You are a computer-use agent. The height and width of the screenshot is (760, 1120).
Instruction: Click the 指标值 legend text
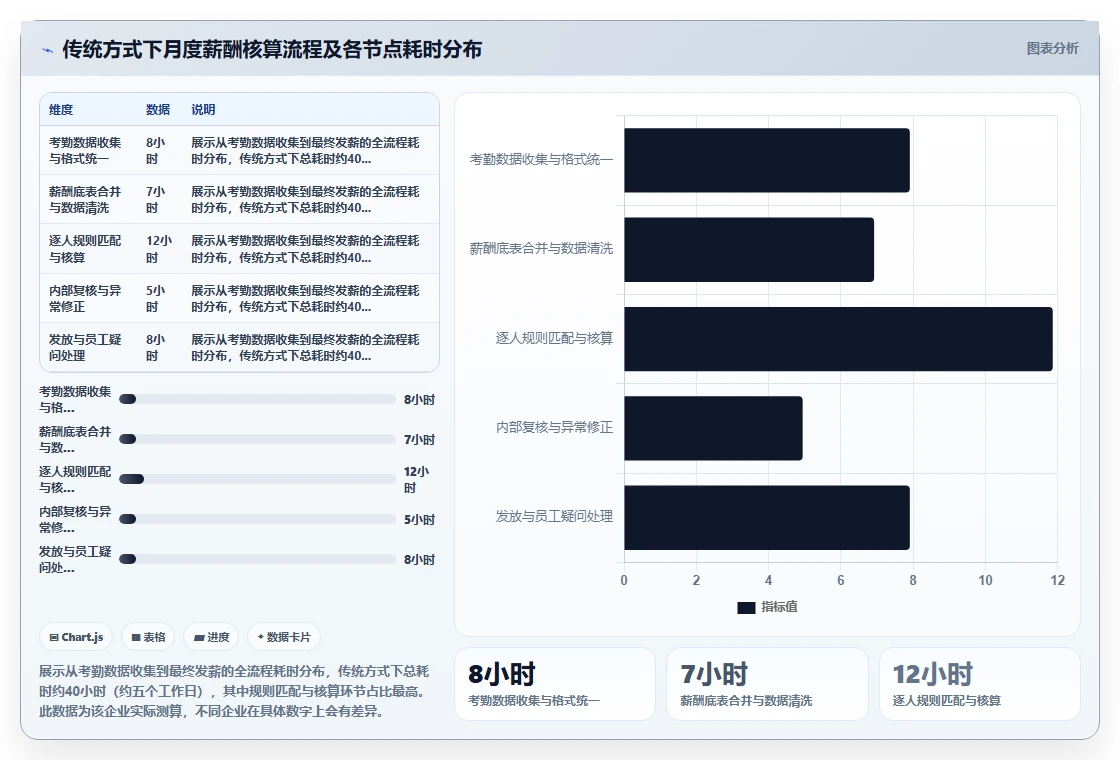(x=779, y=607)
